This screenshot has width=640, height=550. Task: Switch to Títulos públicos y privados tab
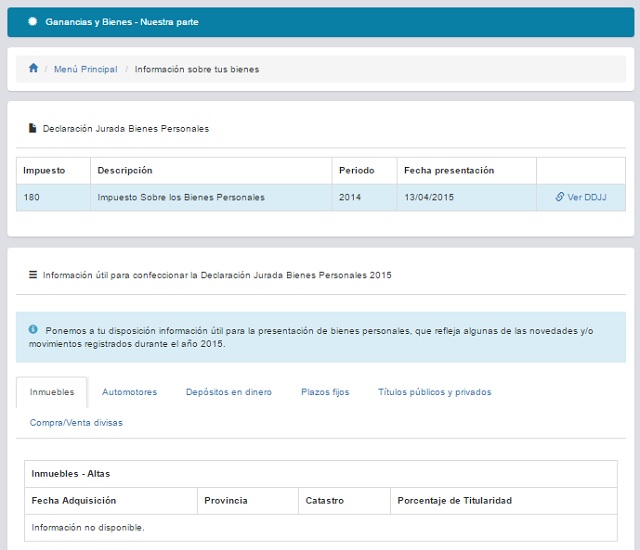(434, 392)
